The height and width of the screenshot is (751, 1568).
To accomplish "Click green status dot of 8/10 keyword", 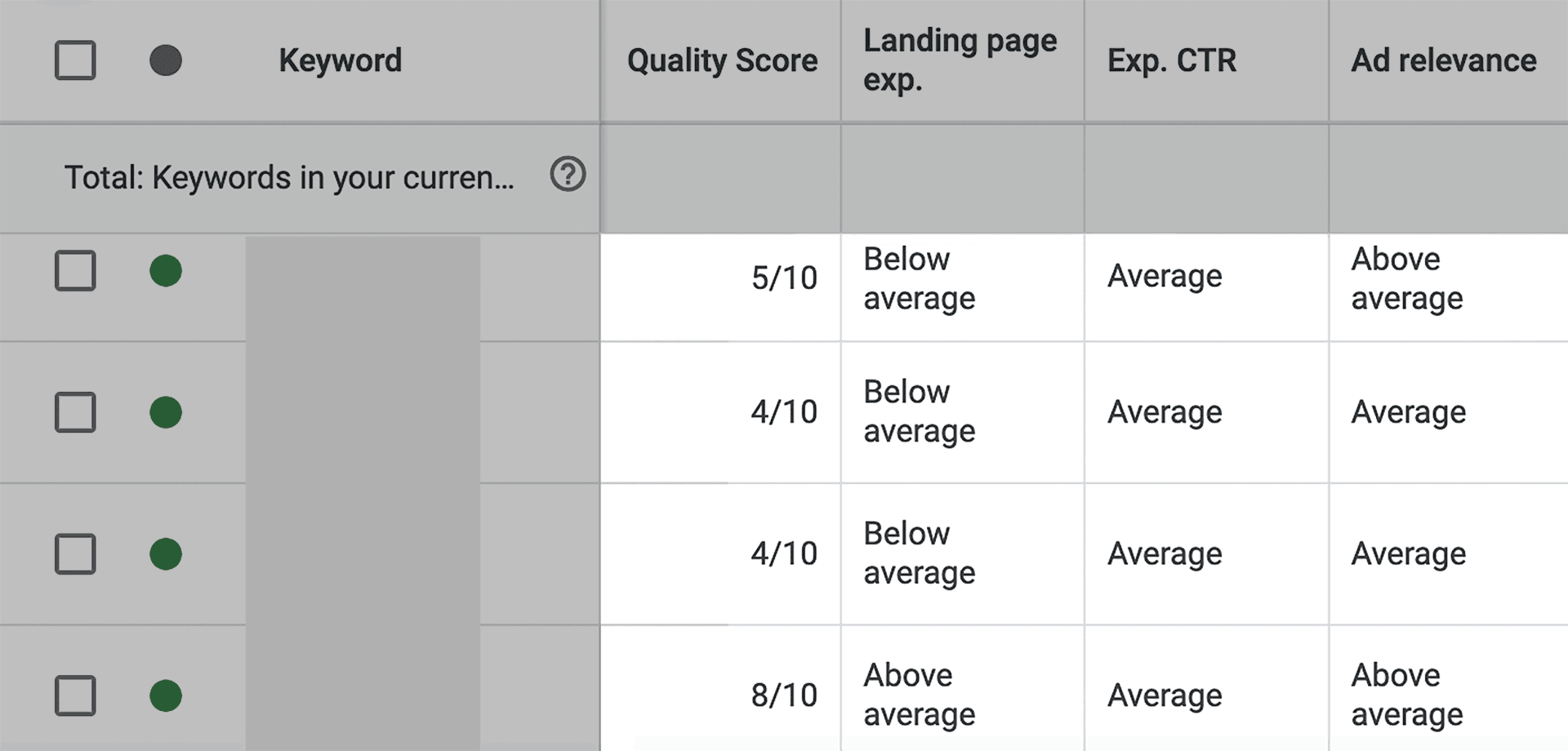I will click(166, 695).
